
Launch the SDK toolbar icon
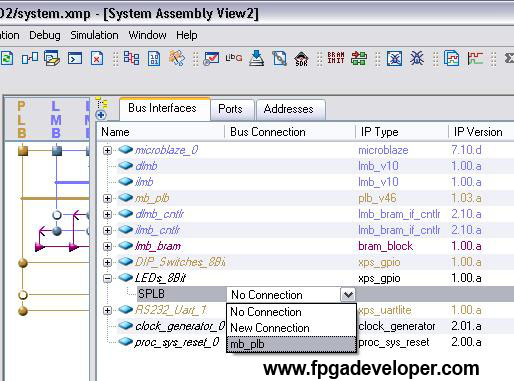click(x=301, y=59)
